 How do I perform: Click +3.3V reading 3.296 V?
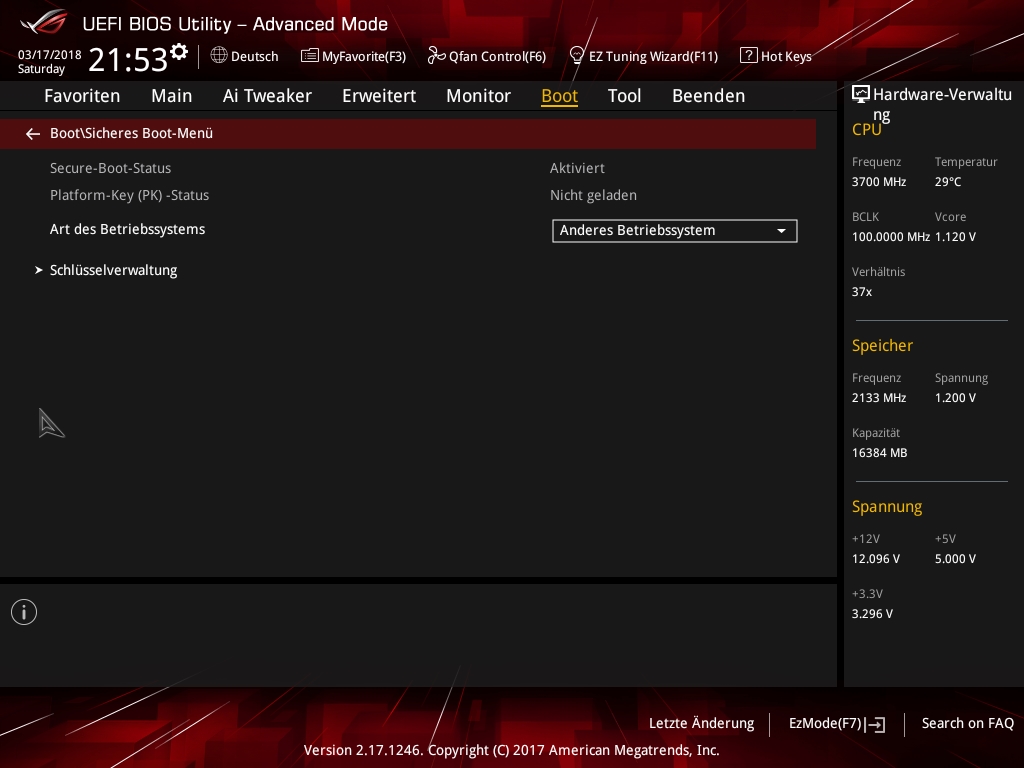(872, 614)
